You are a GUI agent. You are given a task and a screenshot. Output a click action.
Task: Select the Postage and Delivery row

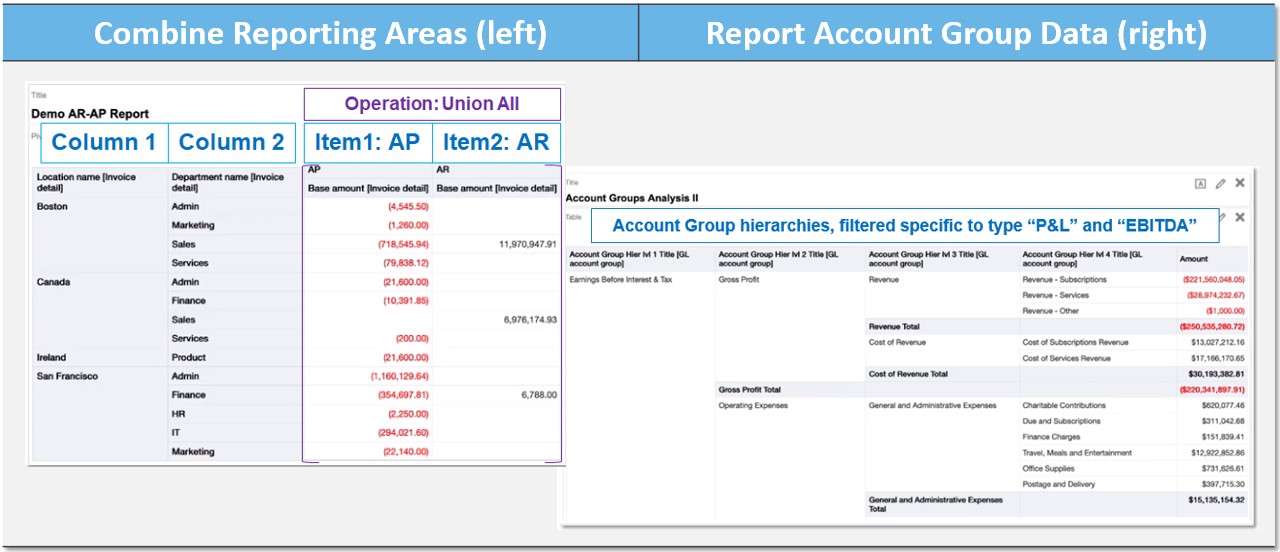pyautogui.click(x=1059, y=484)
